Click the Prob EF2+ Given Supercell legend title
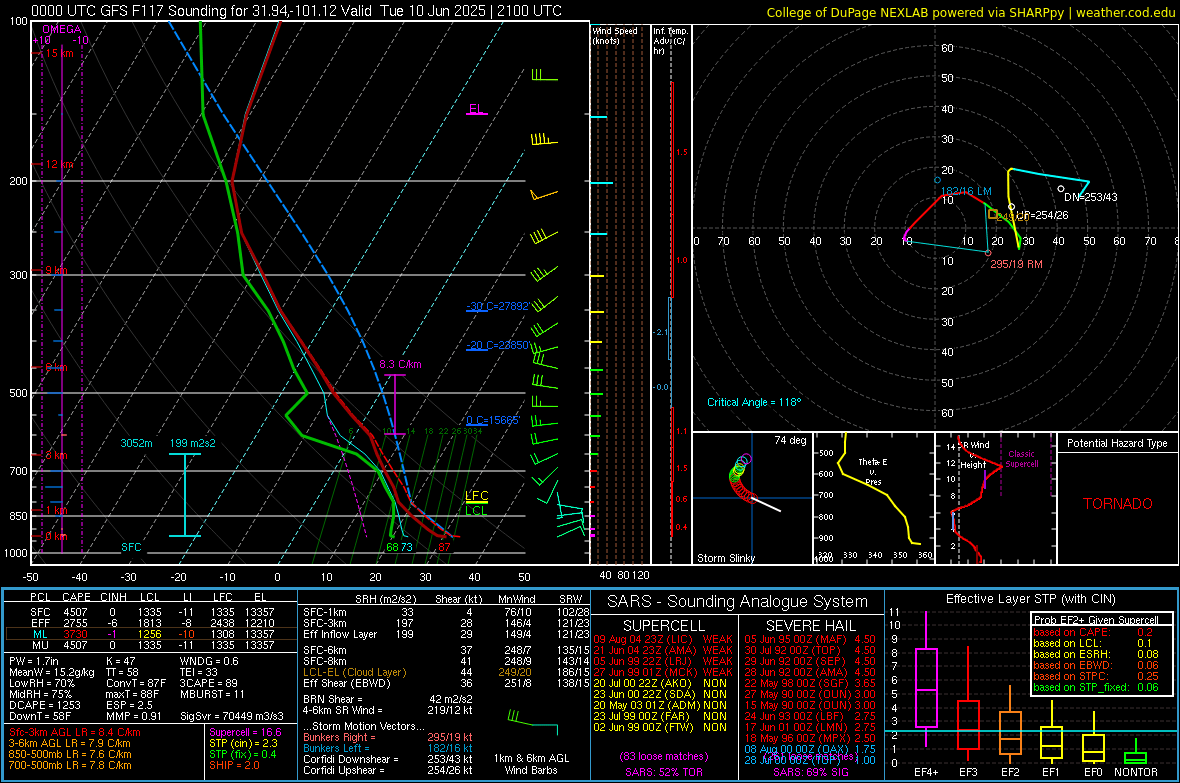 (x=1096, y=620)
